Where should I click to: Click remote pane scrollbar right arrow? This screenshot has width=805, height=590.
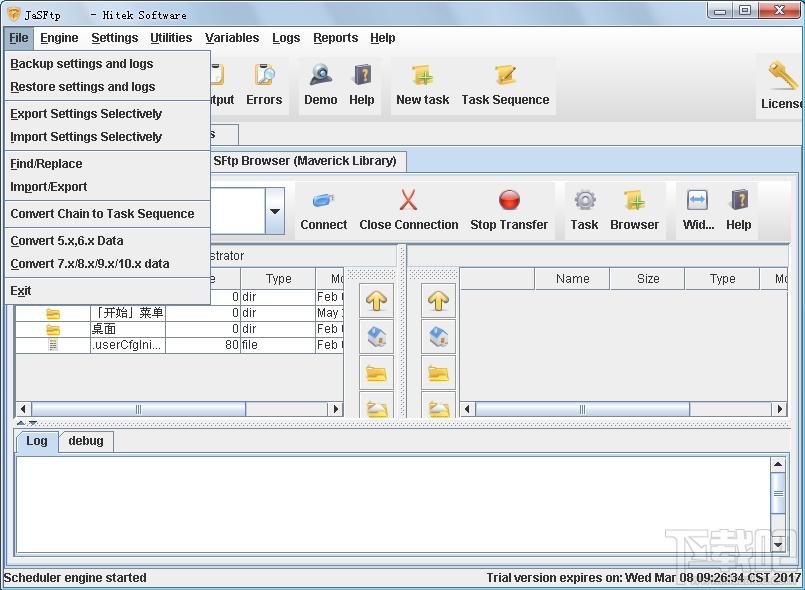click(x=780, y=409)
